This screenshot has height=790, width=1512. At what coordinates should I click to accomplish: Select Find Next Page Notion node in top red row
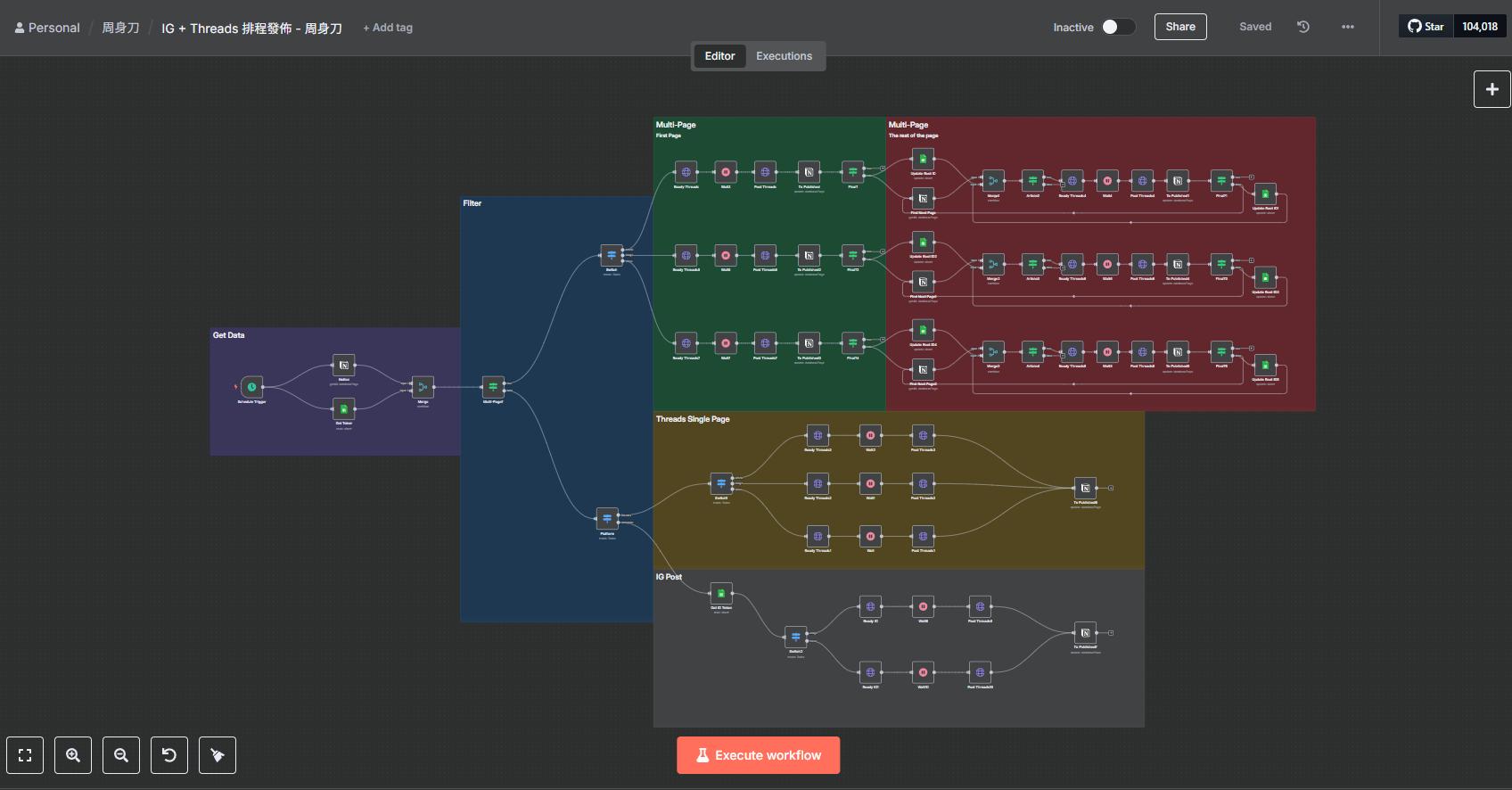tap(923, 198)
